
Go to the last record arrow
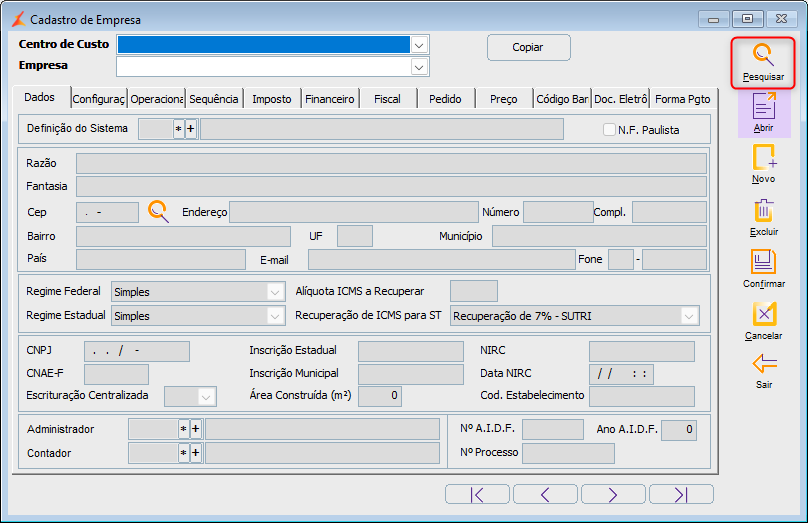point(681,495)
